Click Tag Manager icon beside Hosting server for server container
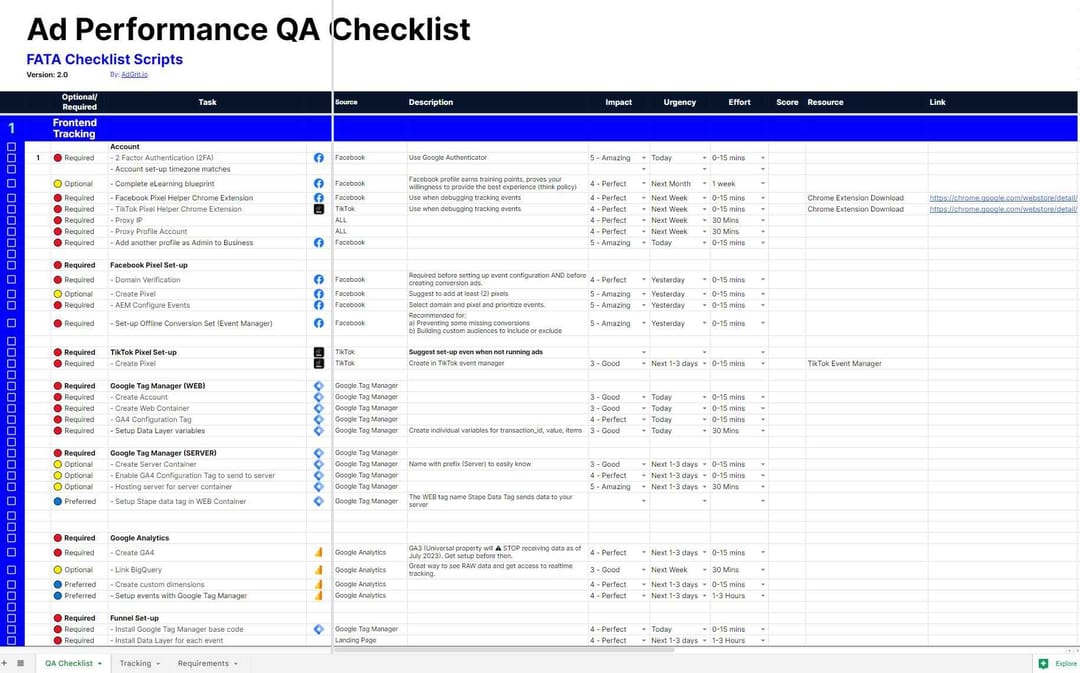The width and height of the screenshot is (1080, 673). click(318, 486)
